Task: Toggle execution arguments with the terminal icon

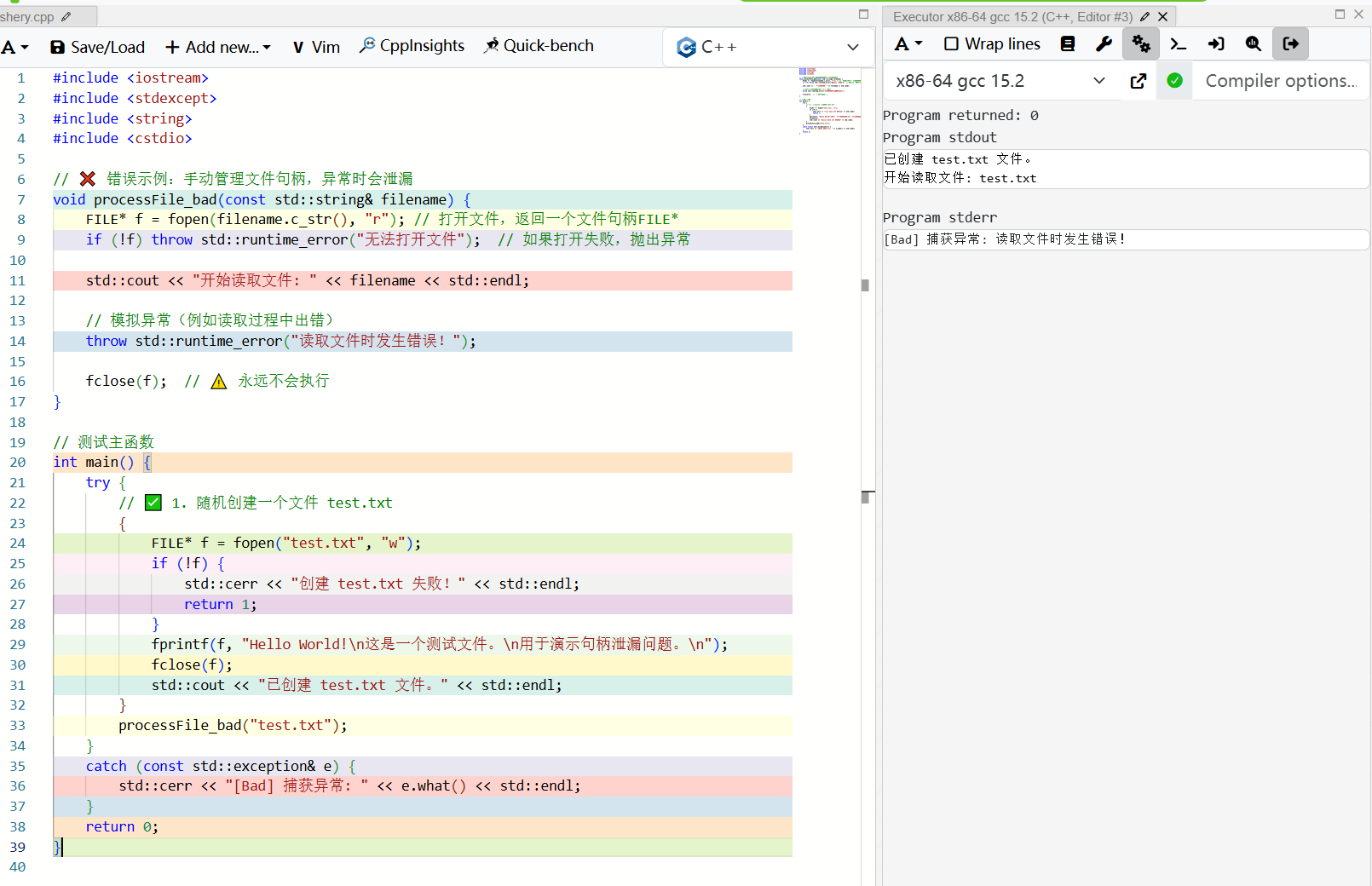Action: click(1179, 43)
